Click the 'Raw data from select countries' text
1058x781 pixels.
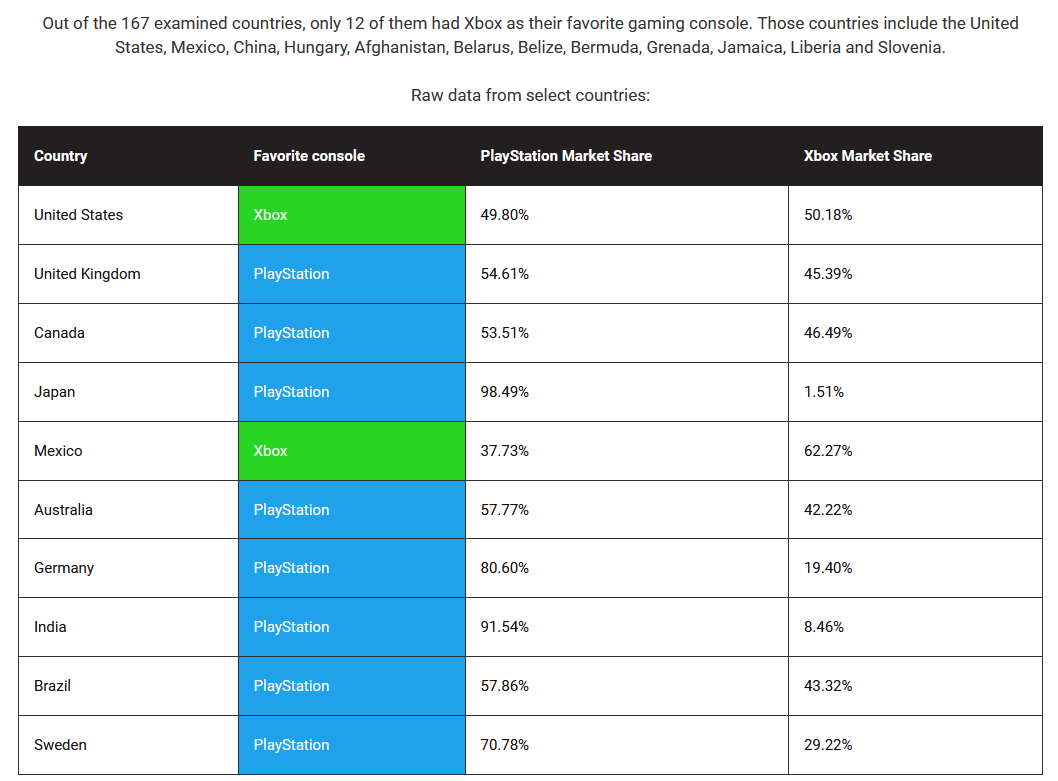point(530,95)
